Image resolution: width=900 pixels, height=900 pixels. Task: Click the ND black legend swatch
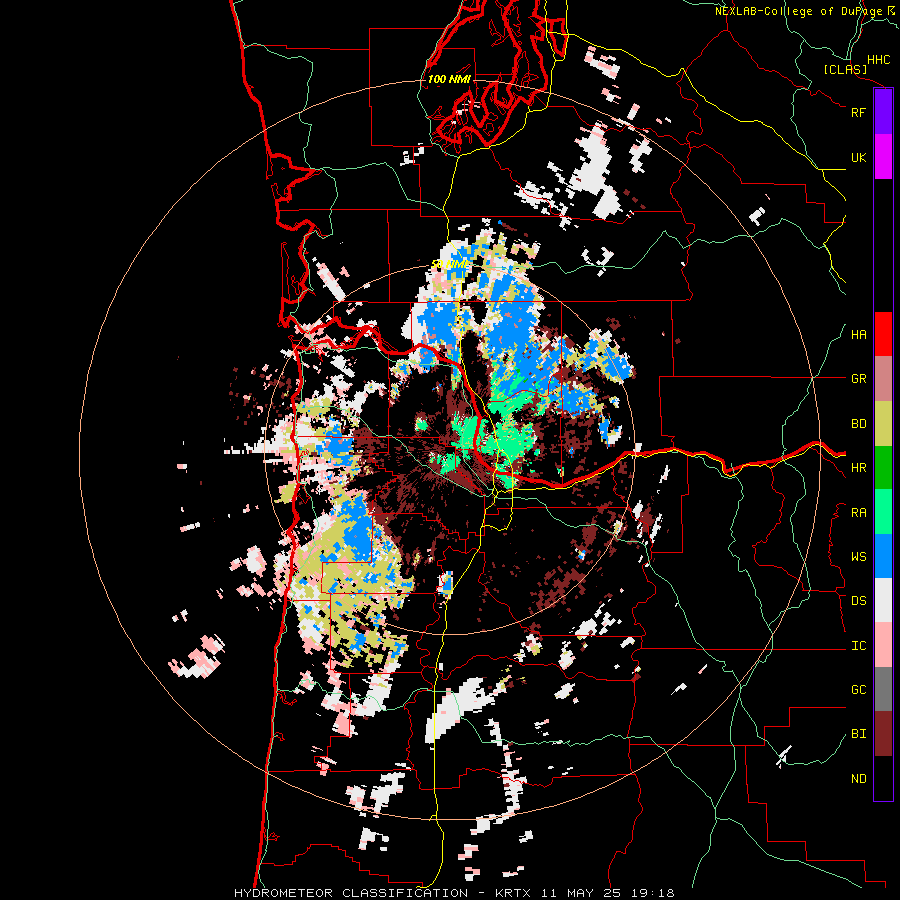coord(883,778)
